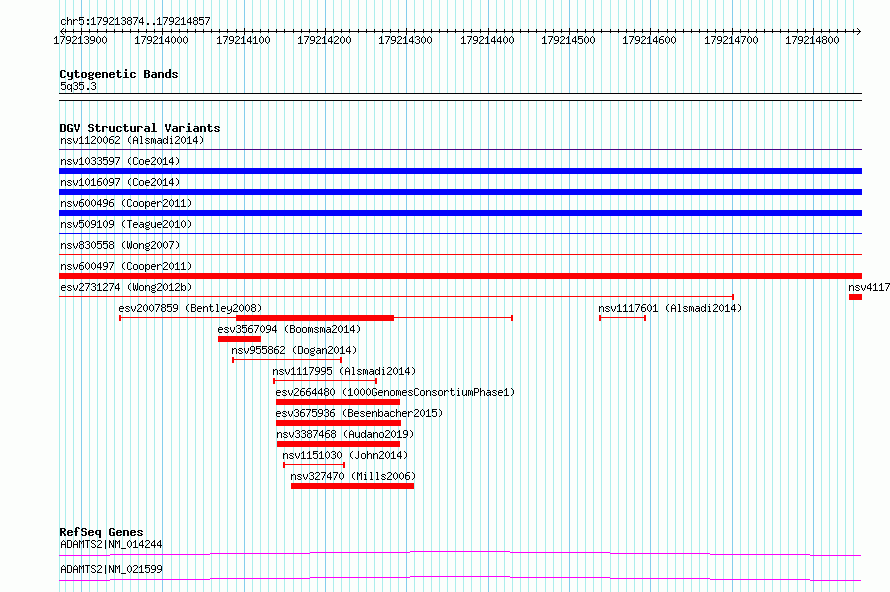
Task: Select the 5q35.3 band label
Action: (78, 86)
